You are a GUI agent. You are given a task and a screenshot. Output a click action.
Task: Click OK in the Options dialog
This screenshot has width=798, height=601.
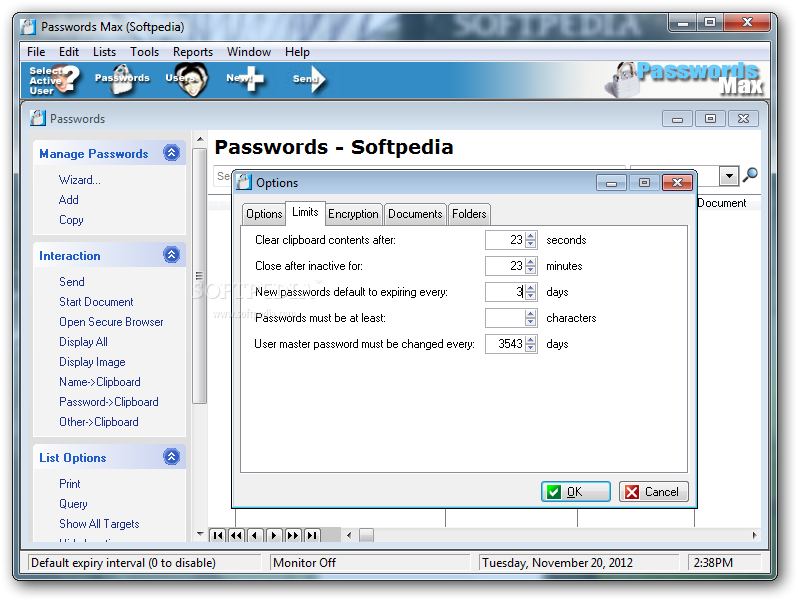[x=576, y=492]
